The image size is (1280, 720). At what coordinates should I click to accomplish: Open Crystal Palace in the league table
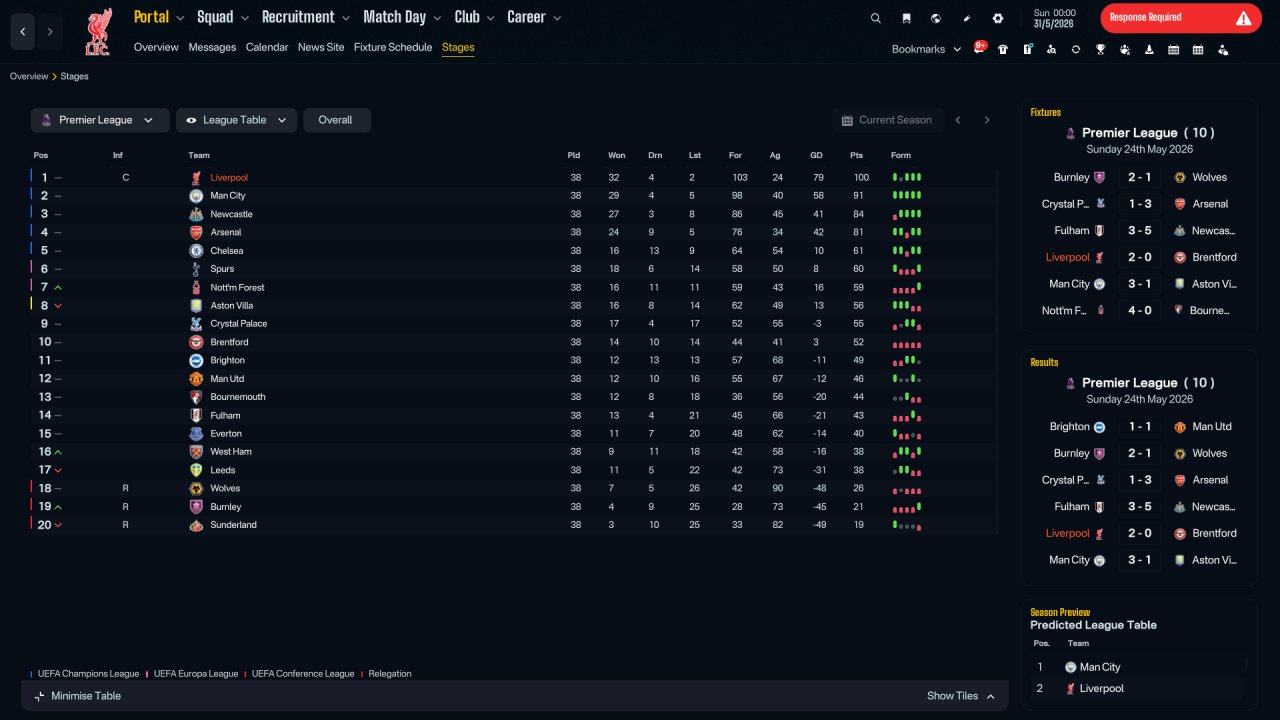tap(239, 324)
